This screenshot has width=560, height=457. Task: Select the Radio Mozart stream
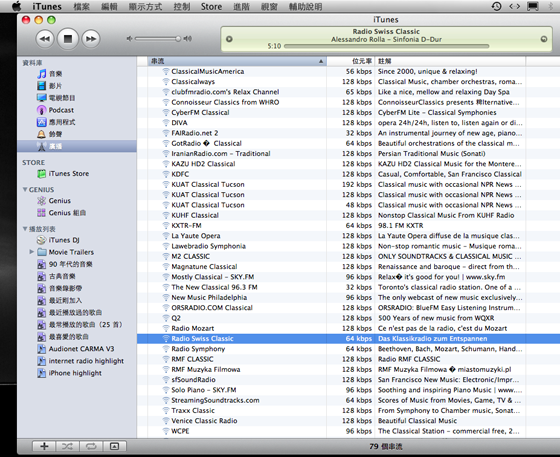click(348, 328)
